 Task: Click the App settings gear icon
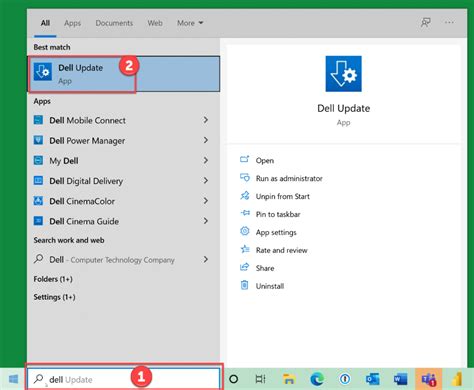tap(245, 231)
